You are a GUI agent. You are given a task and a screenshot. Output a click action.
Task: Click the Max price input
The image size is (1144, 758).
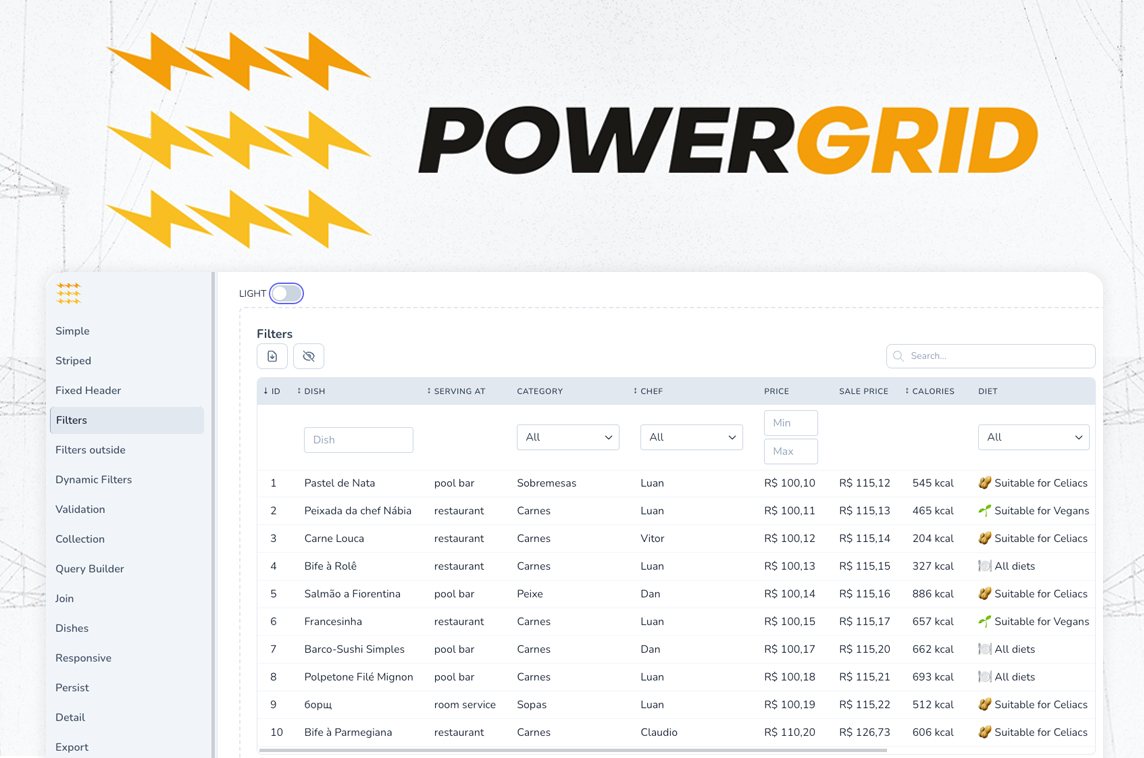(791, 452)
